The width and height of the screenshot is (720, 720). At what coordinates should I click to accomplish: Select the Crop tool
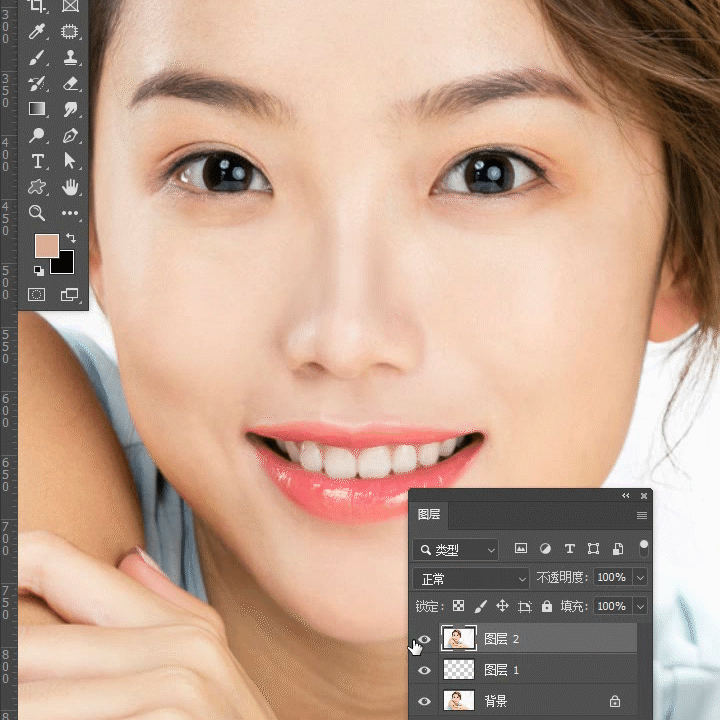[x=37, y=6]
